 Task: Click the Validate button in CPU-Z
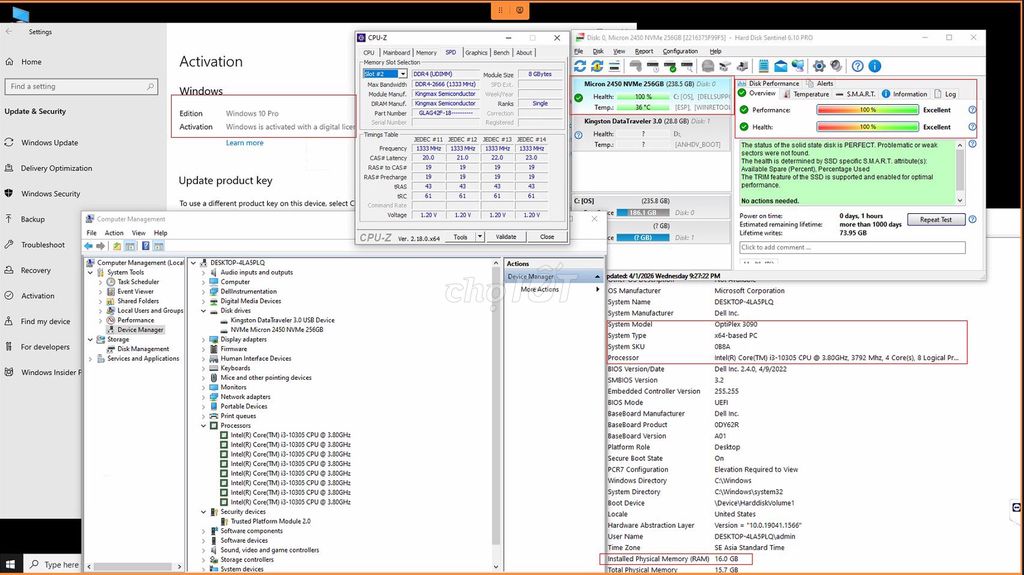click(505, 237)
